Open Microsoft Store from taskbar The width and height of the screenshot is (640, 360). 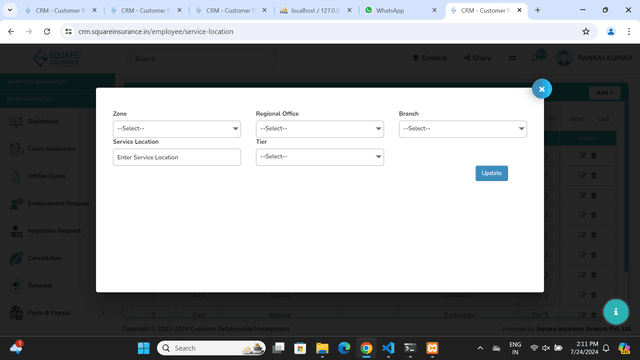point(300,348)
